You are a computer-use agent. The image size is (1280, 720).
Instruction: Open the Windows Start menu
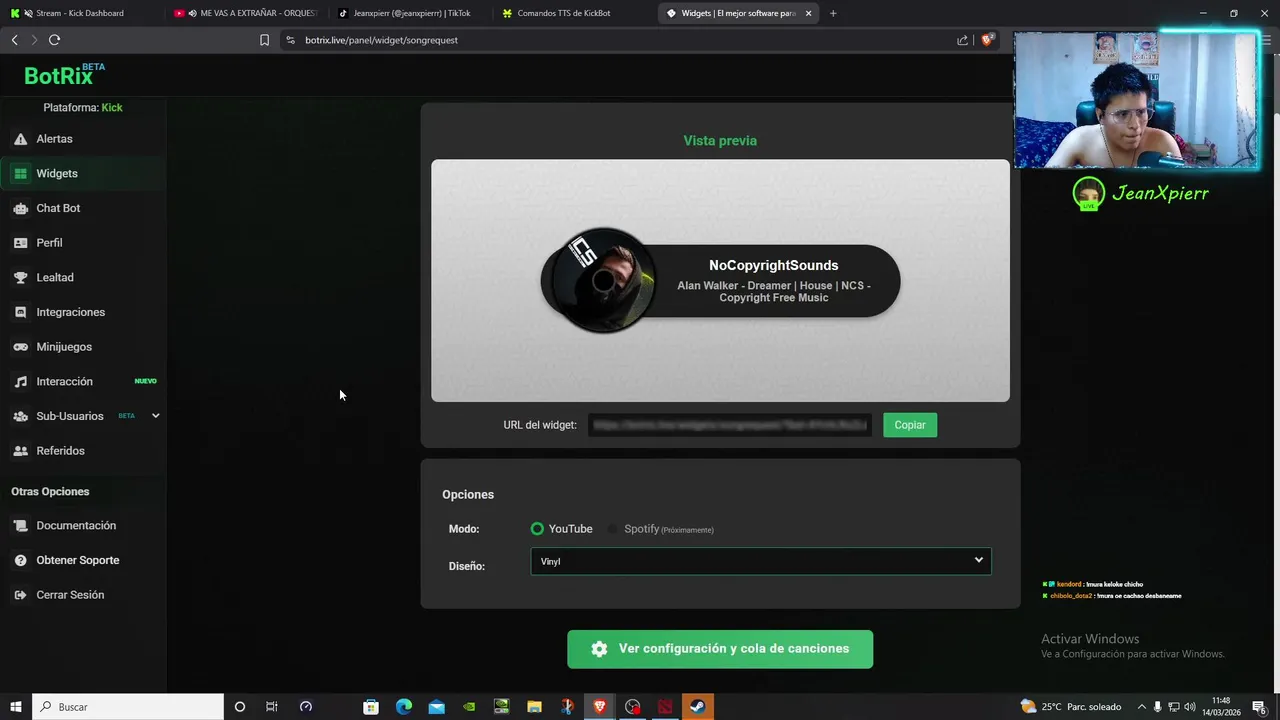[x=15, y=707]
